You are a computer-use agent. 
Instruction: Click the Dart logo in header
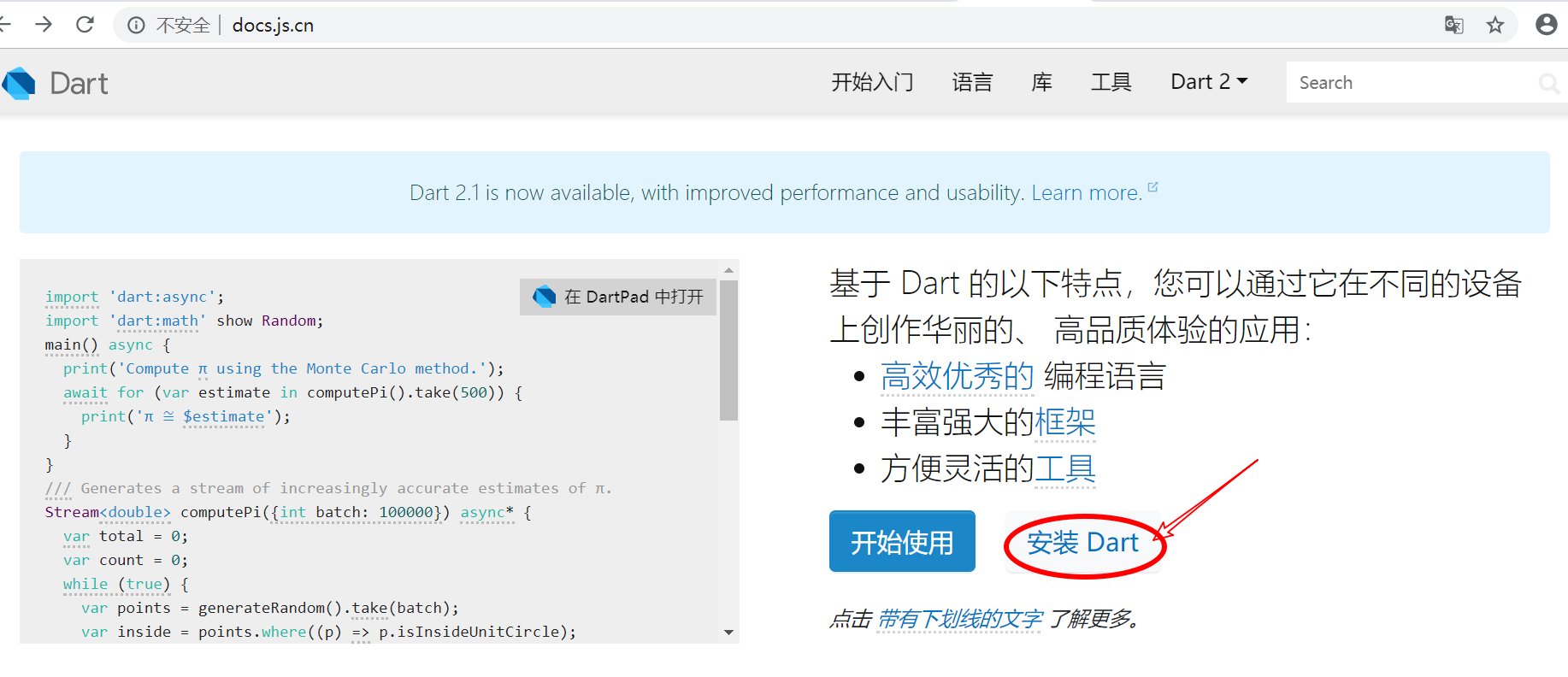tap(19, 83)
